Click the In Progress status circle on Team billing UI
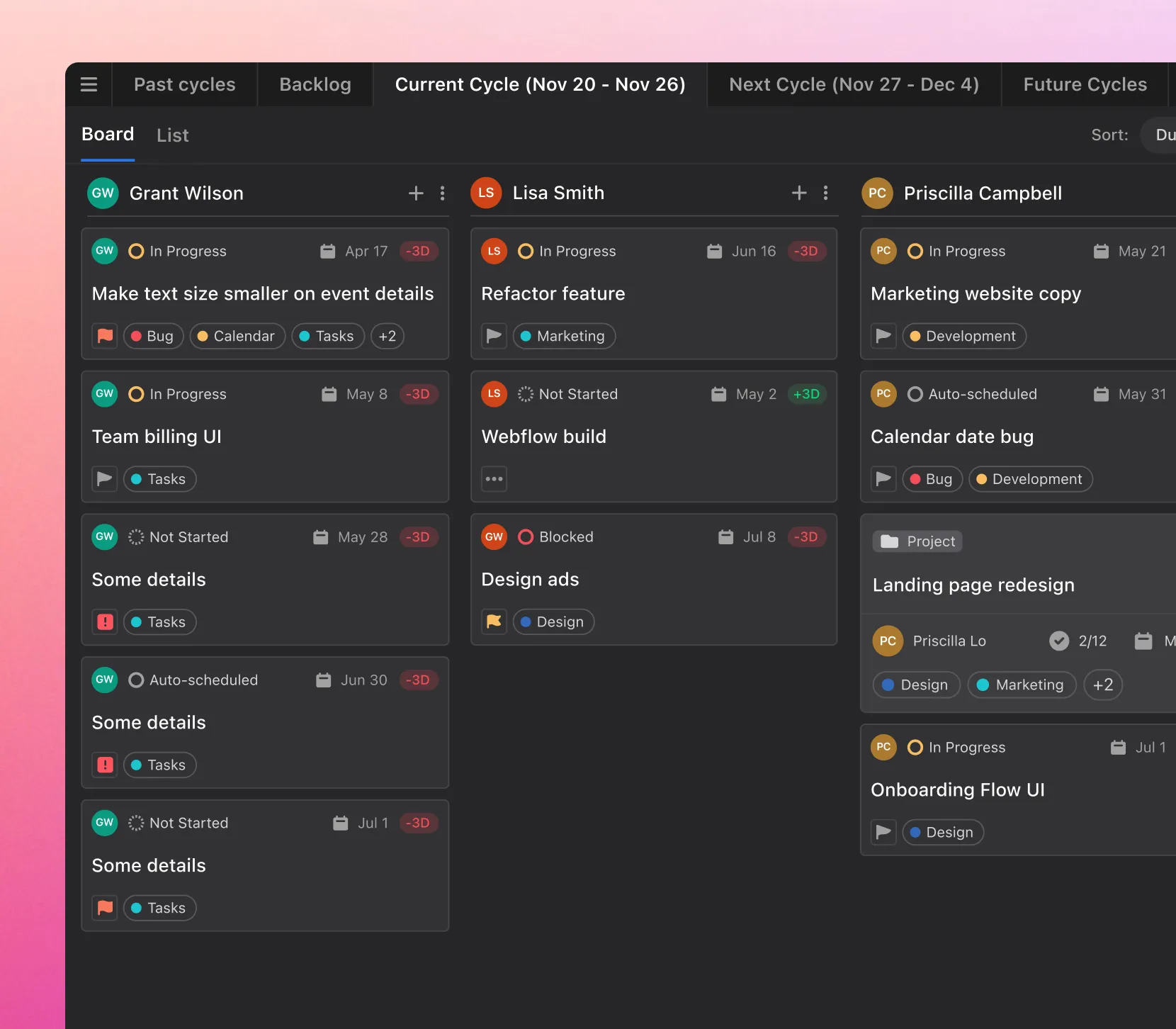This screenshot has width=1176, height=1029. (x=135, y=394)
